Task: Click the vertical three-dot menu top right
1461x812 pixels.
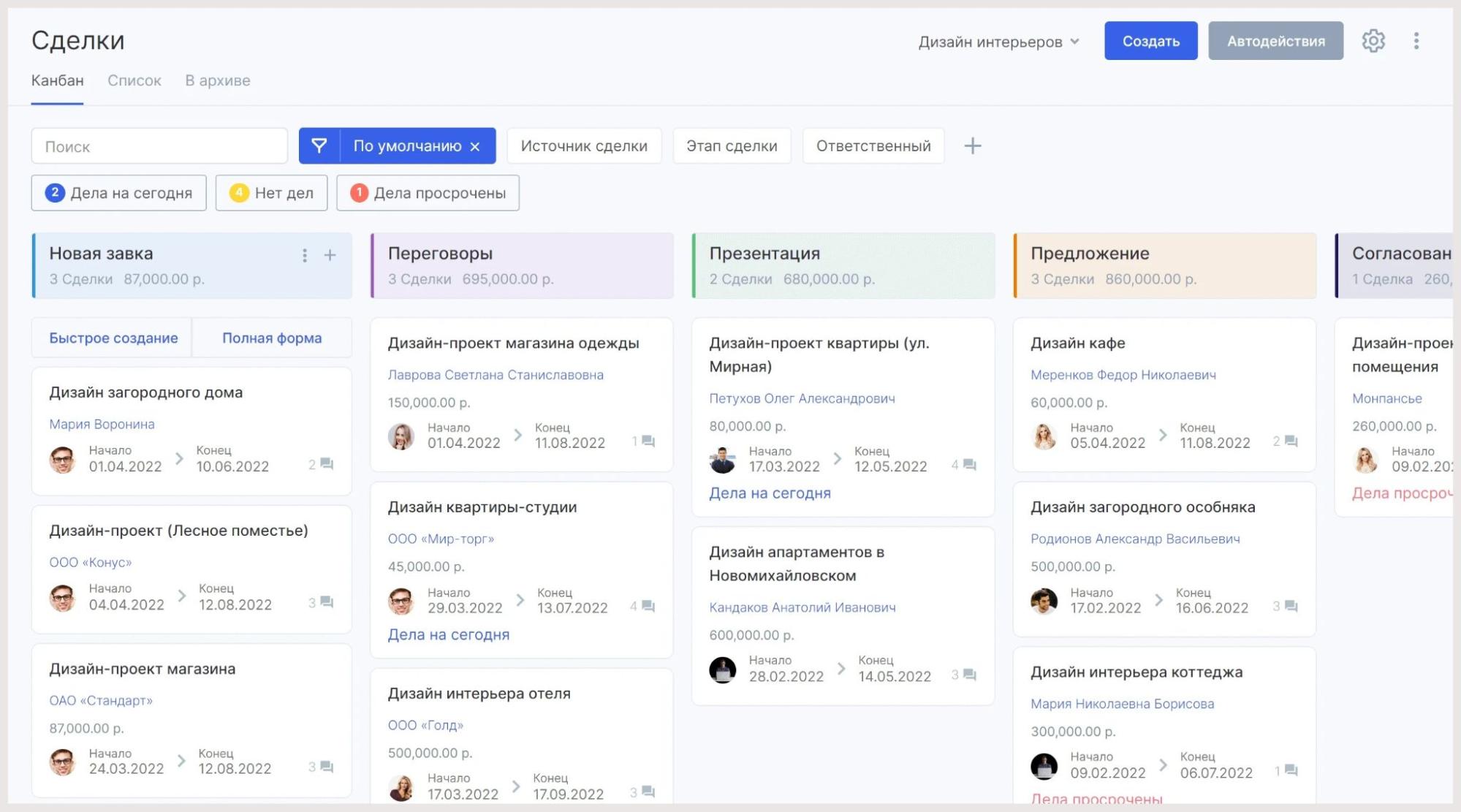Action: (1416, 41)
